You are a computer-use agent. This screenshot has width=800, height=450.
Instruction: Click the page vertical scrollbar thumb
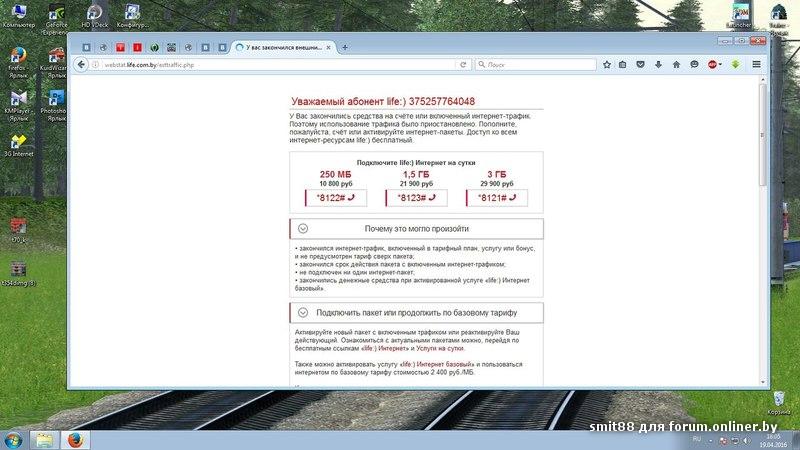click(x=763, y=135)
